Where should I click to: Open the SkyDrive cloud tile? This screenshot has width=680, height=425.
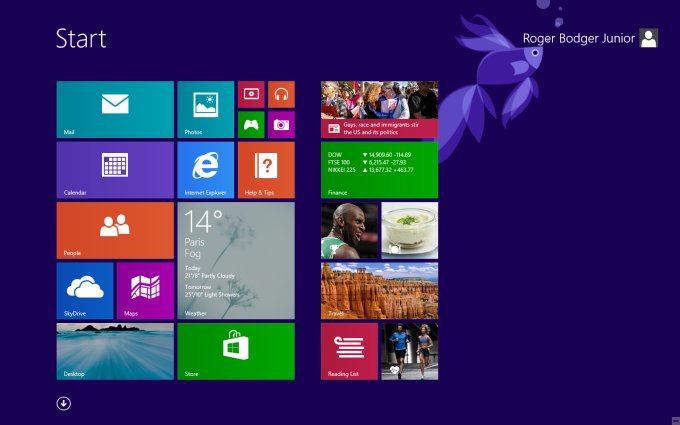(x=85, y=291)
